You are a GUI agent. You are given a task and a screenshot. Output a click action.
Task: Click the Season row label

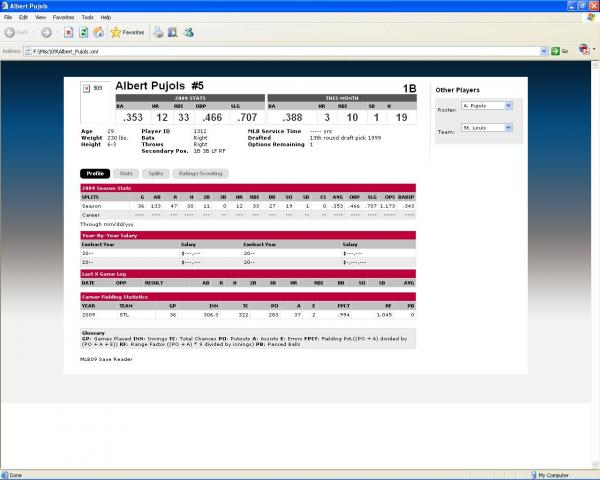pyautogui.click(x=91, y=206)
